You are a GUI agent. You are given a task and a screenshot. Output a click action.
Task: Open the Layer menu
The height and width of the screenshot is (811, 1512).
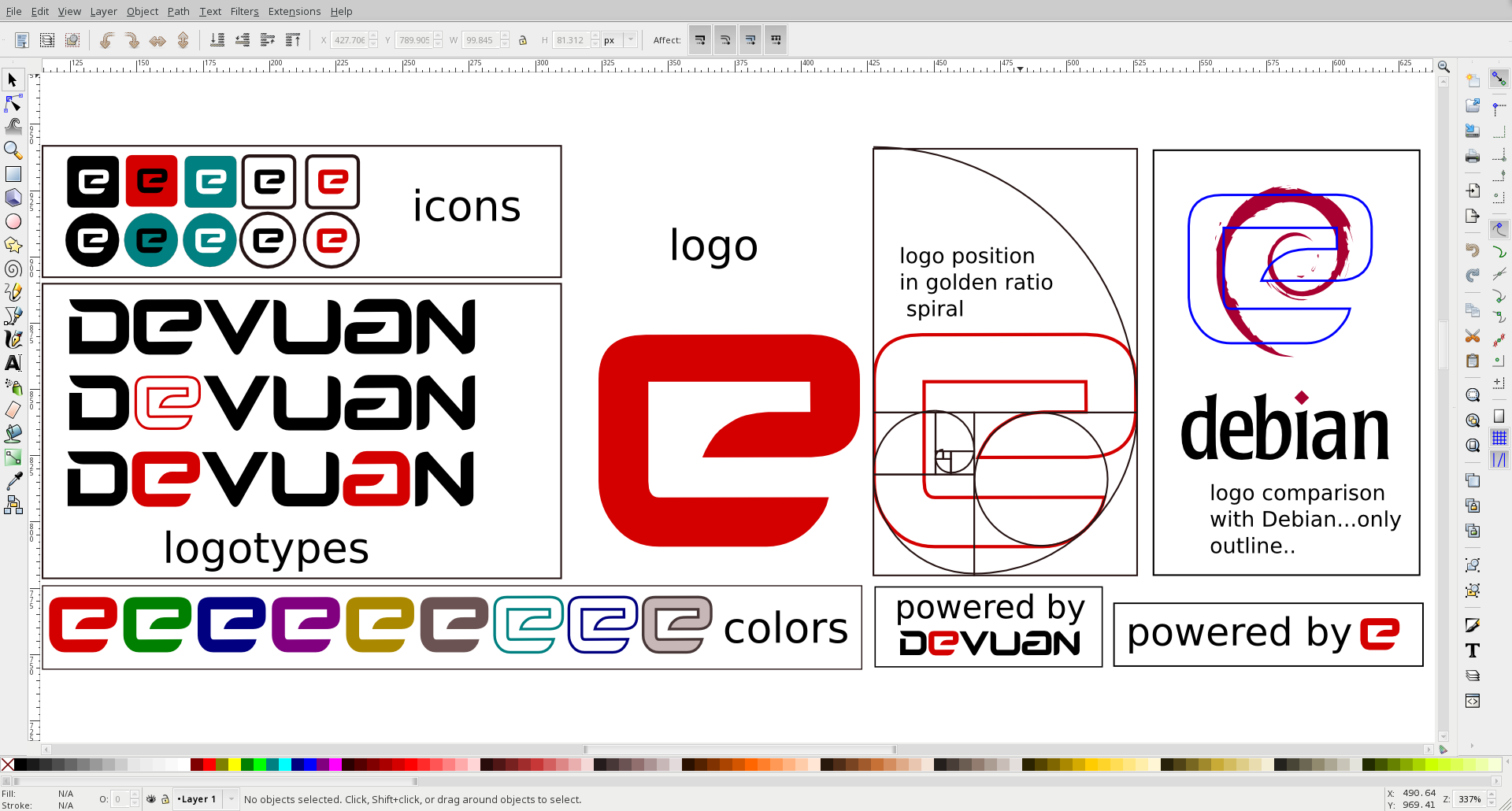[103, 11]
